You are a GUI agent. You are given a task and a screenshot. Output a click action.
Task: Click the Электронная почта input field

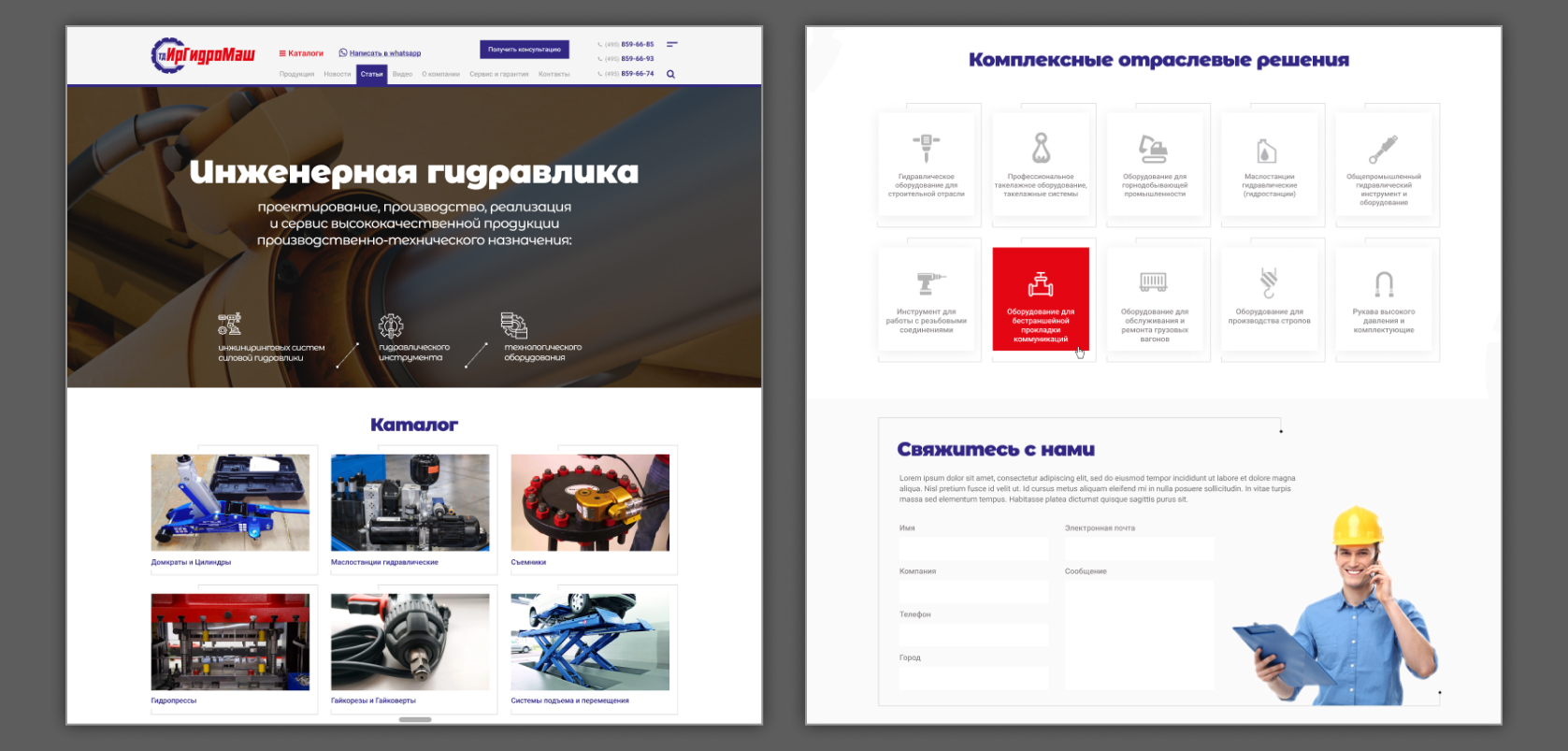[x=1139, y=548]
